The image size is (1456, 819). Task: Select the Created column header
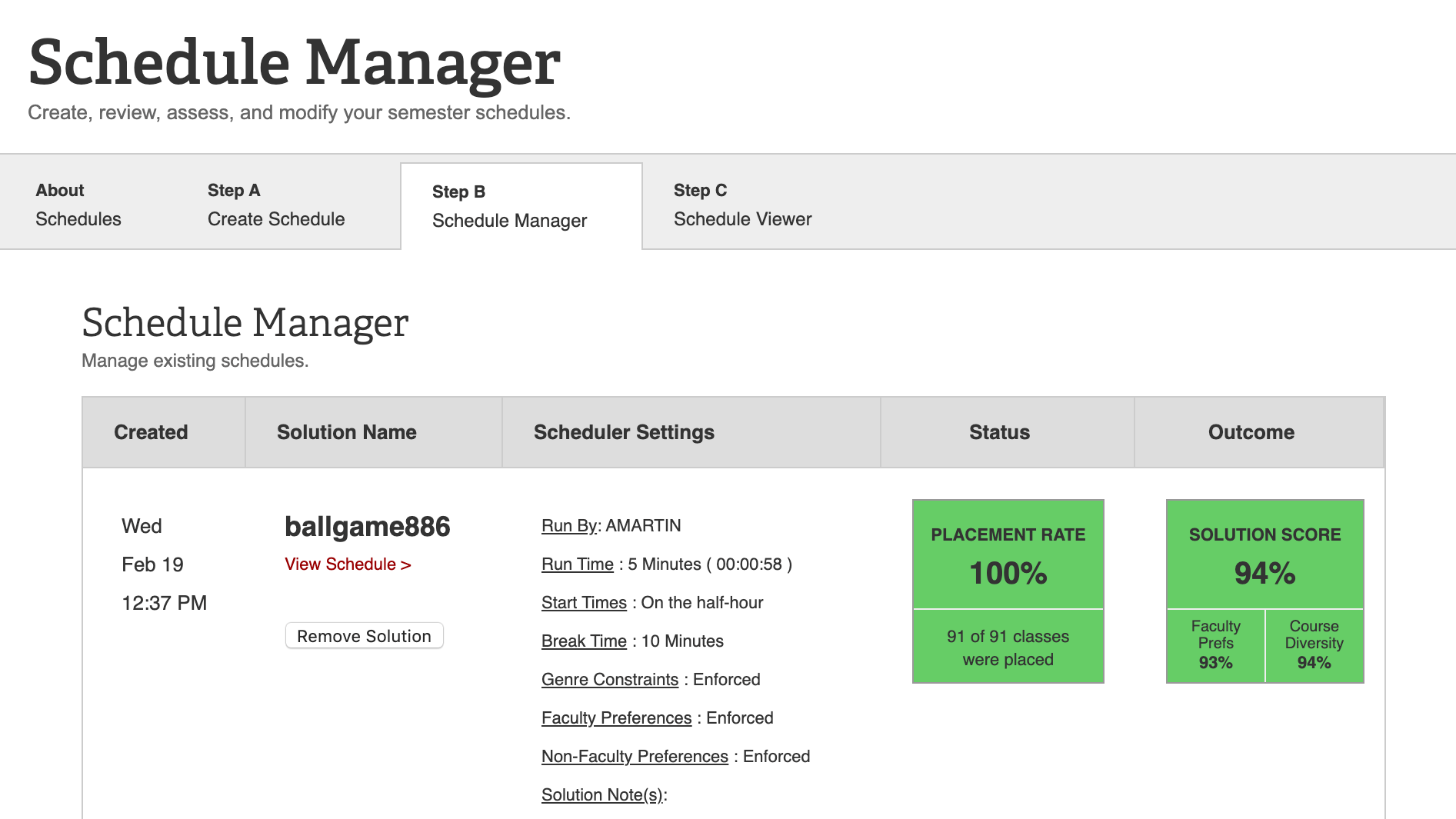pos(151,431)
